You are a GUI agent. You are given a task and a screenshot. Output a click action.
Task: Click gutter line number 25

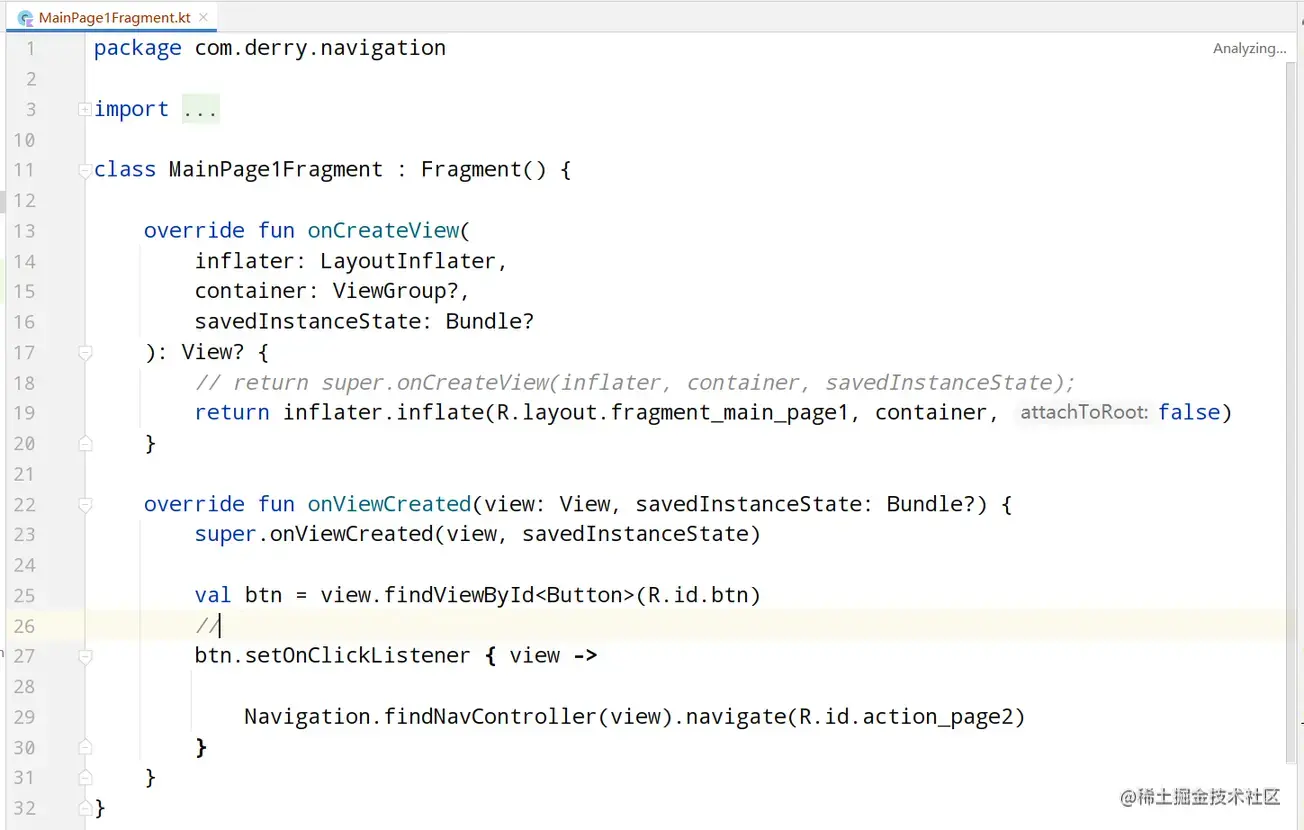click(24, 595)
